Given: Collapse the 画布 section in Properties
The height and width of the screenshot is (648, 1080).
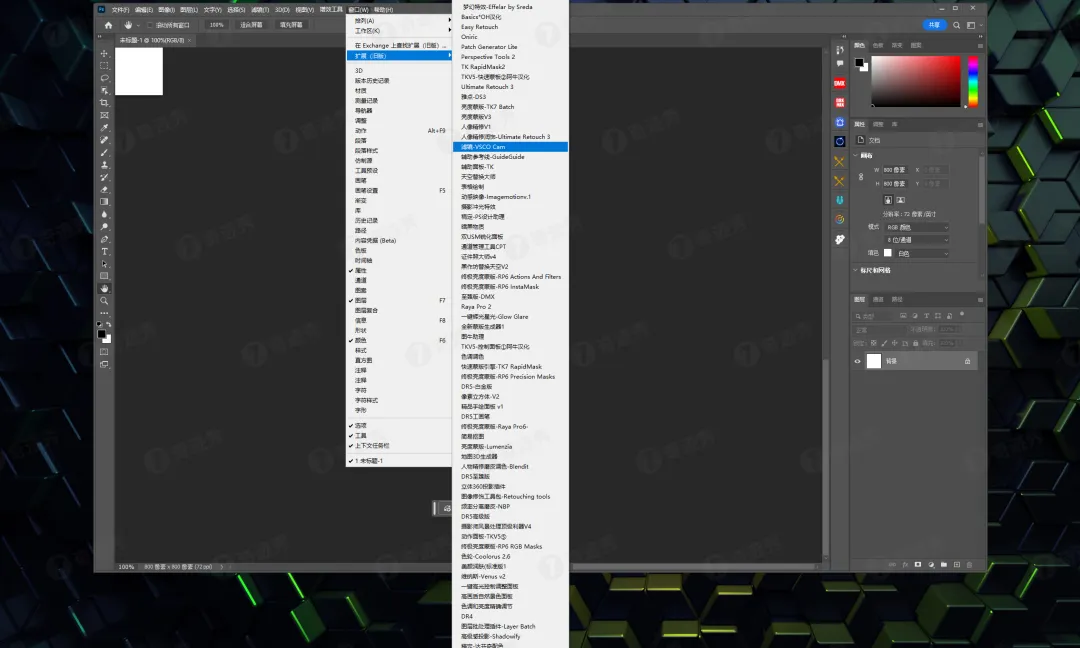Looking at the screenshot, I should (x=855, y=156).
